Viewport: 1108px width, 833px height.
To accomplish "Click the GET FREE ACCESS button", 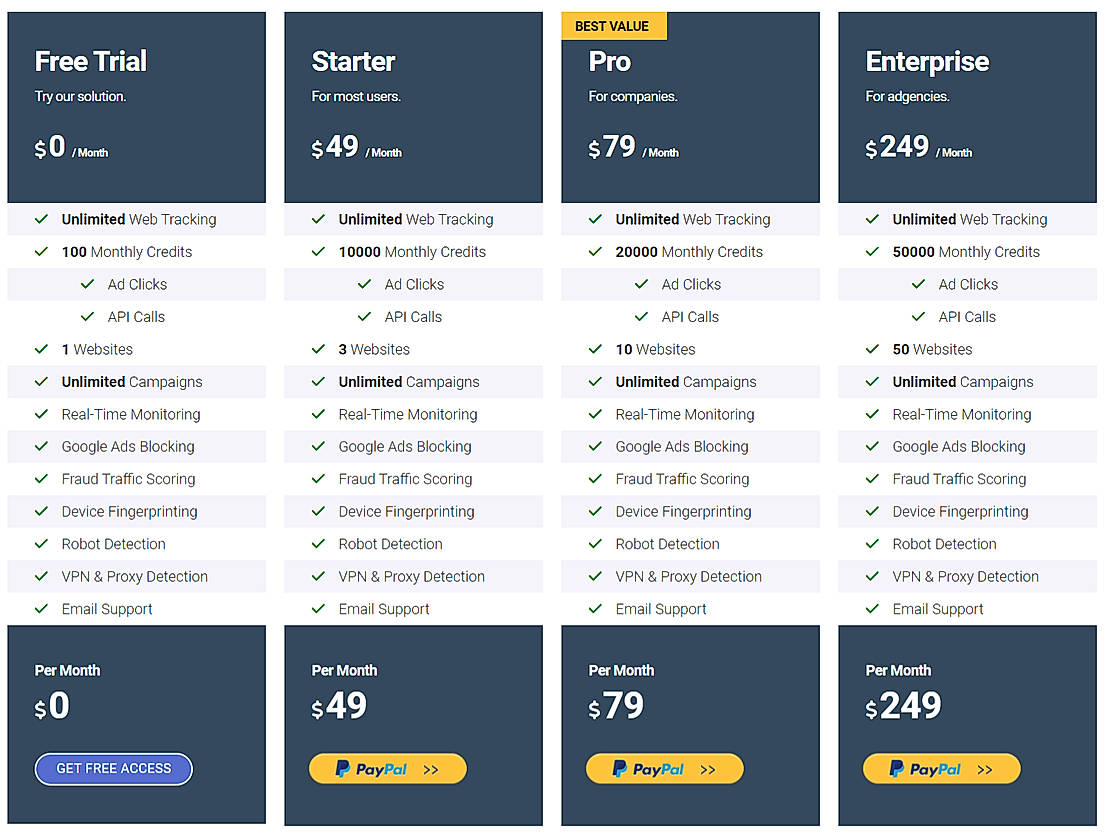I will pyautogui.click(x=113, y=769).
